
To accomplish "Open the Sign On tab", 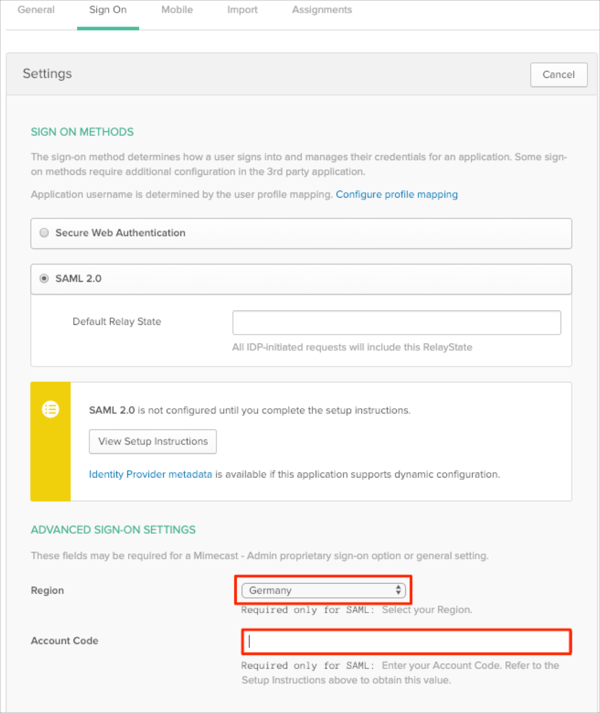I will 108,10.
